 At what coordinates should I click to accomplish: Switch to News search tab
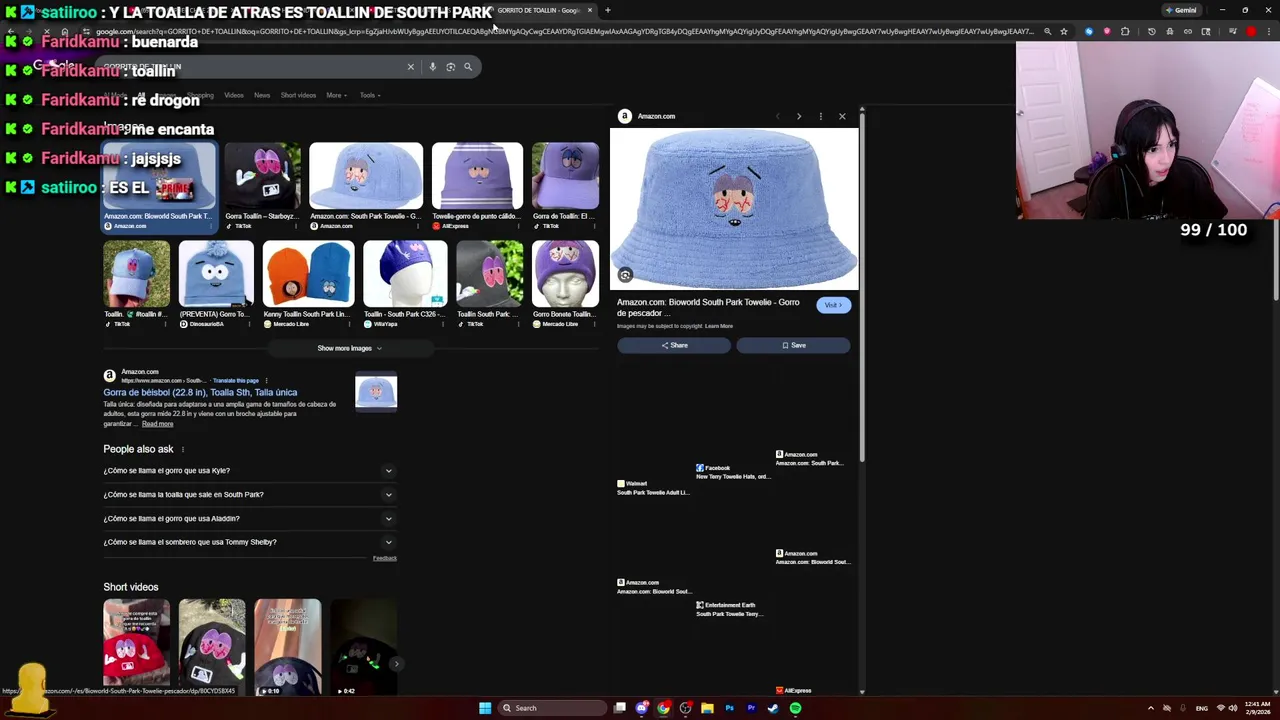point(262,95)
